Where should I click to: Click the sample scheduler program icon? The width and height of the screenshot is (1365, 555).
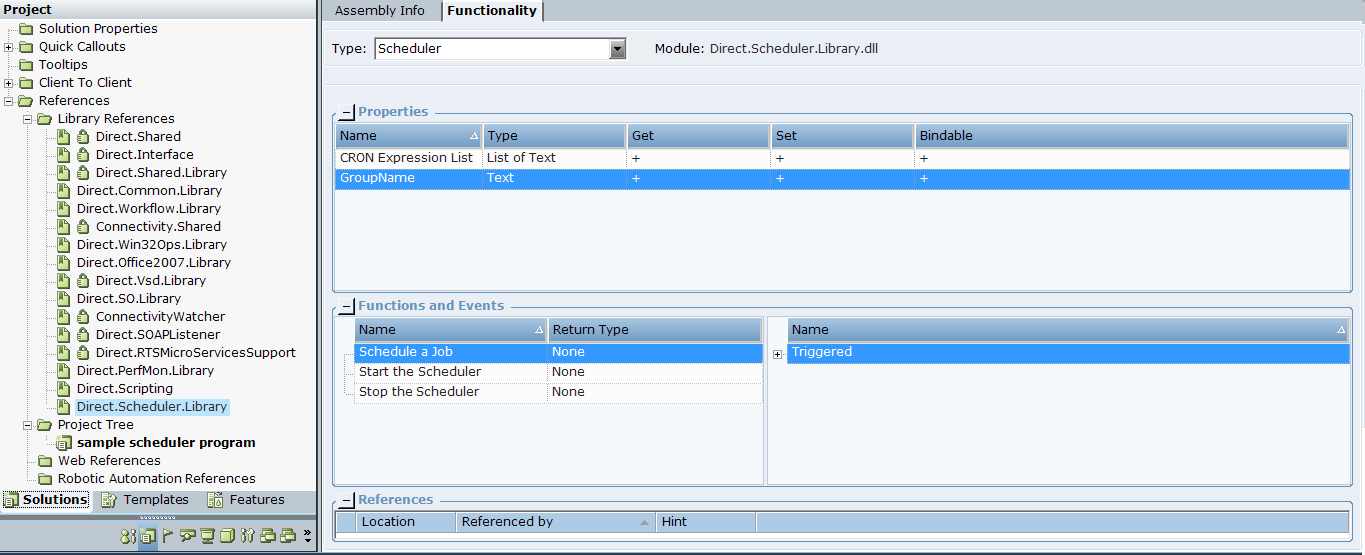pyautogui.click(x=64, y=443)
